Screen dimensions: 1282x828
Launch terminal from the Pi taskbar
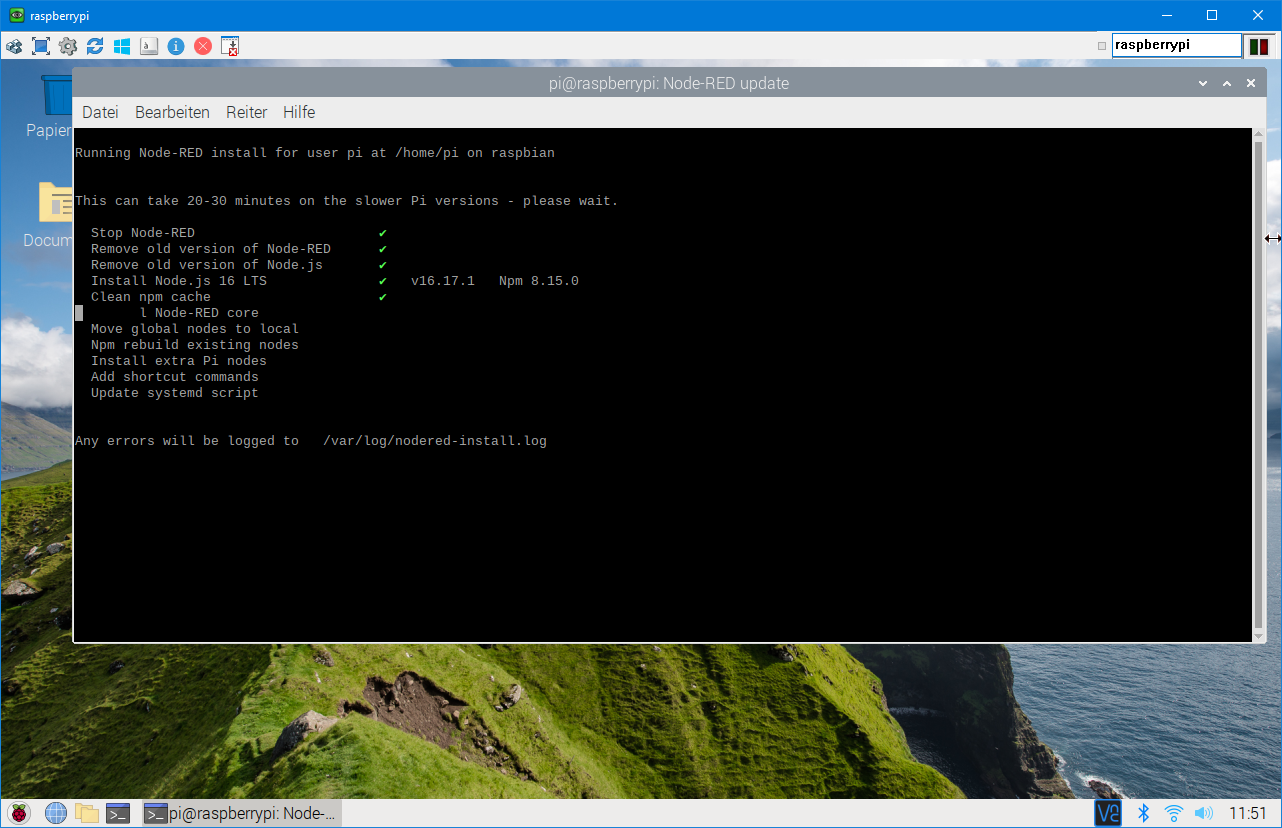coord(119,813)
